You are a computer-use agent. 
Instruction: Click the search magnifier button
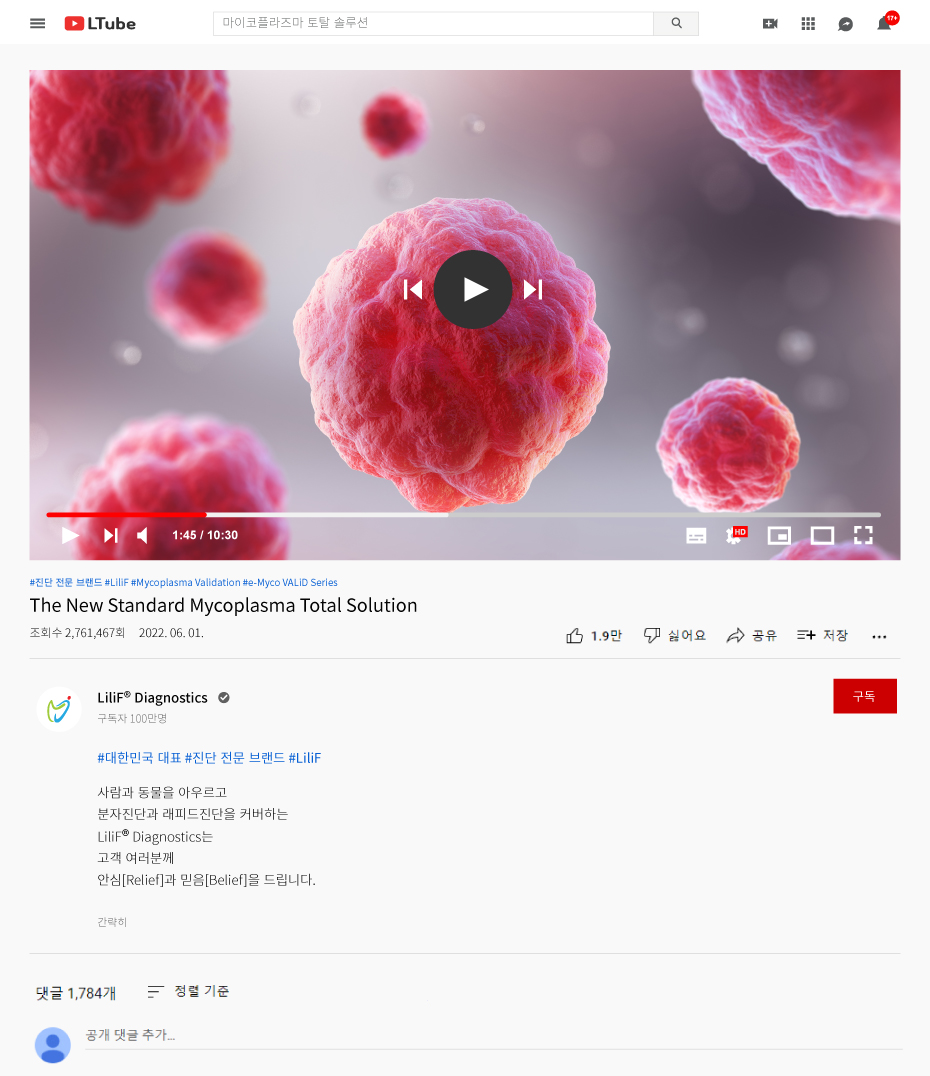click(676, 23)
